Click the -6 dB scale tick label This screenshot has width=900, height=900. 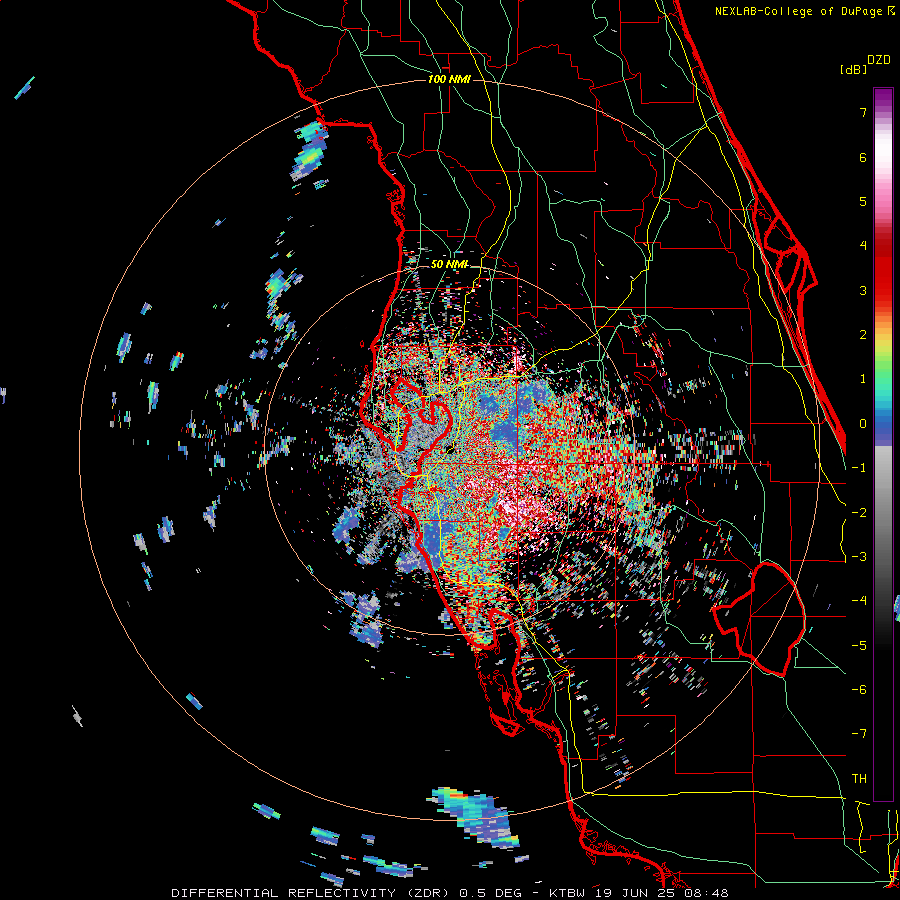(859, 690)
